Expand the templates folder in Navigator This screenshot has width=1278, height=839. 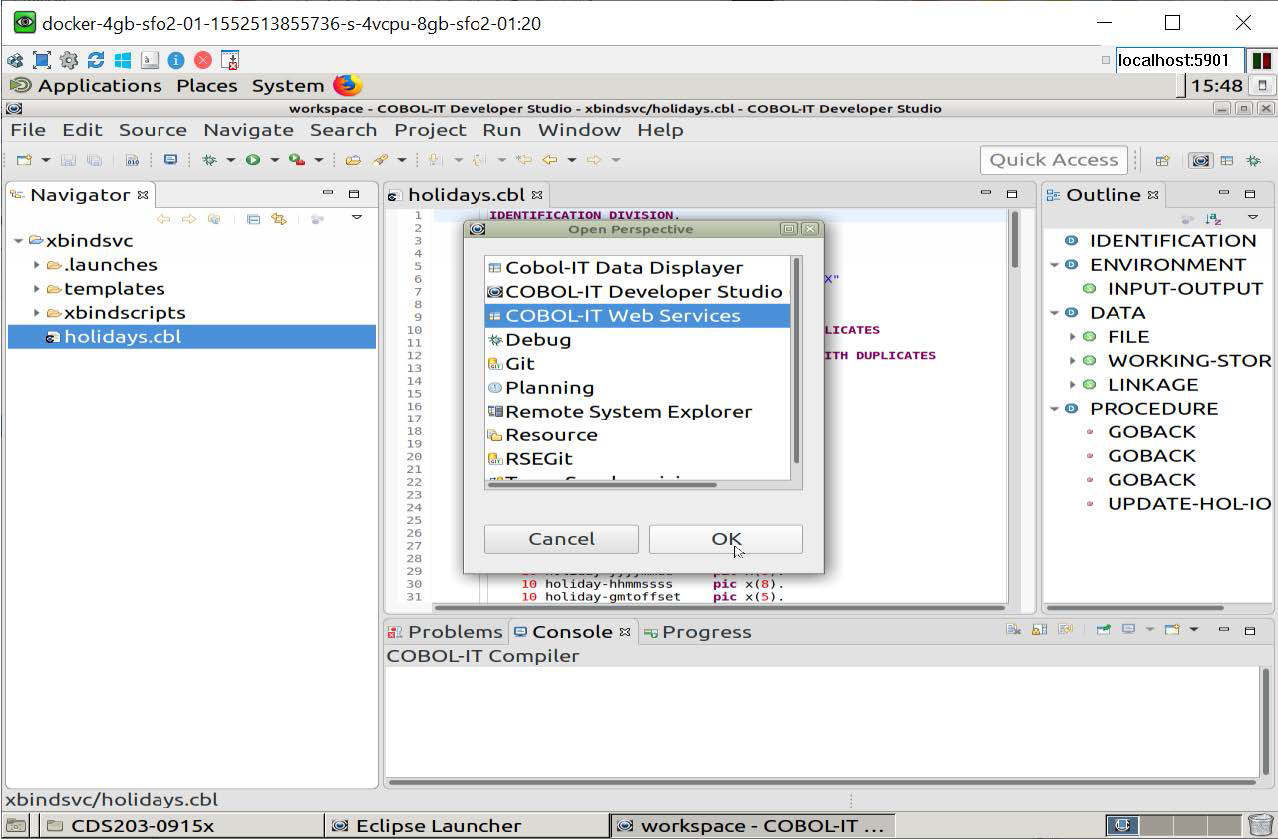tap(37, 289)
